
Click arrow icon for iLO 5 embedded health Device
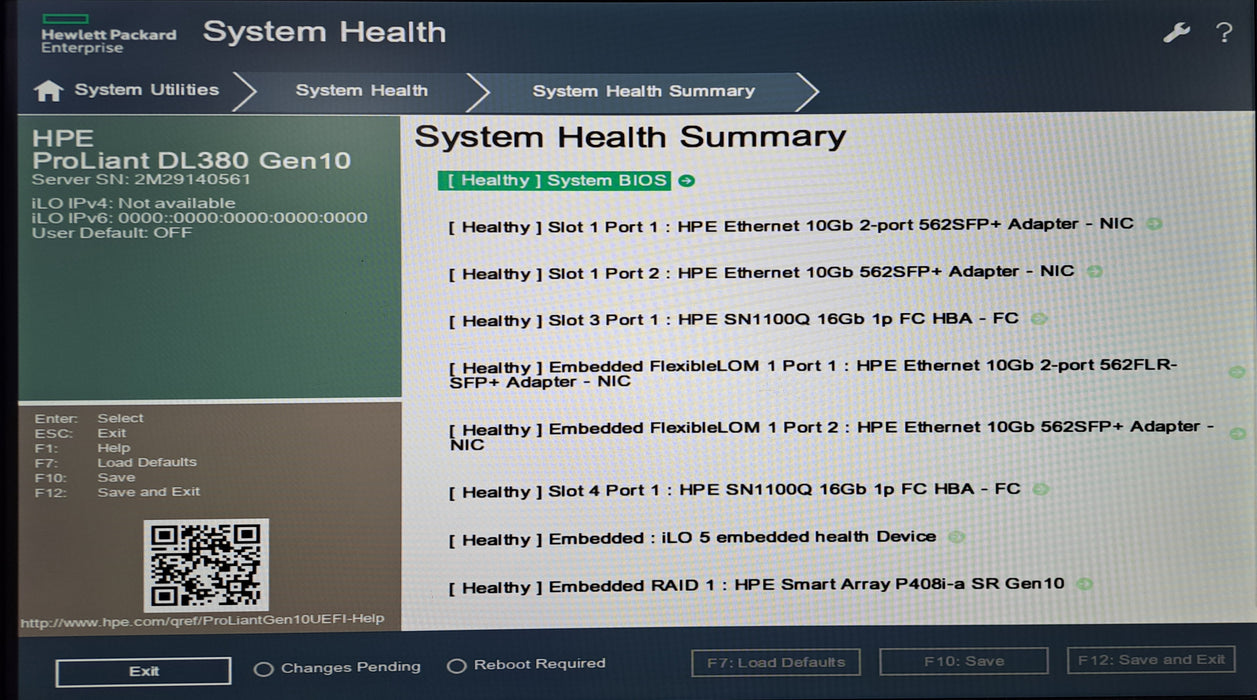(957, 537)
